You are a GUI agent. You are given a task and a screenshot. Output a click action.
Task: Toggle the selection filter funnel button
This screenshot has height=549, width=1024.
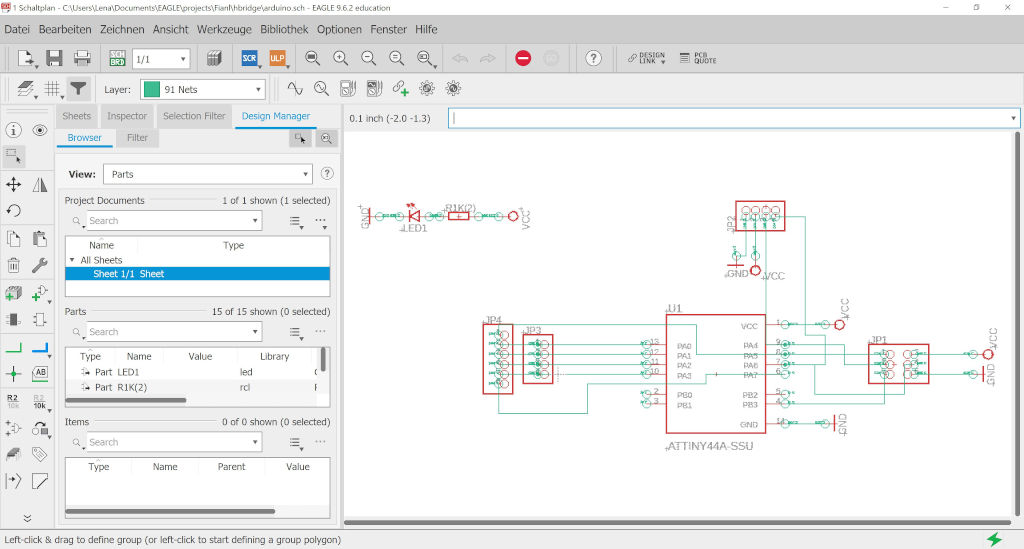coord(78,89)
